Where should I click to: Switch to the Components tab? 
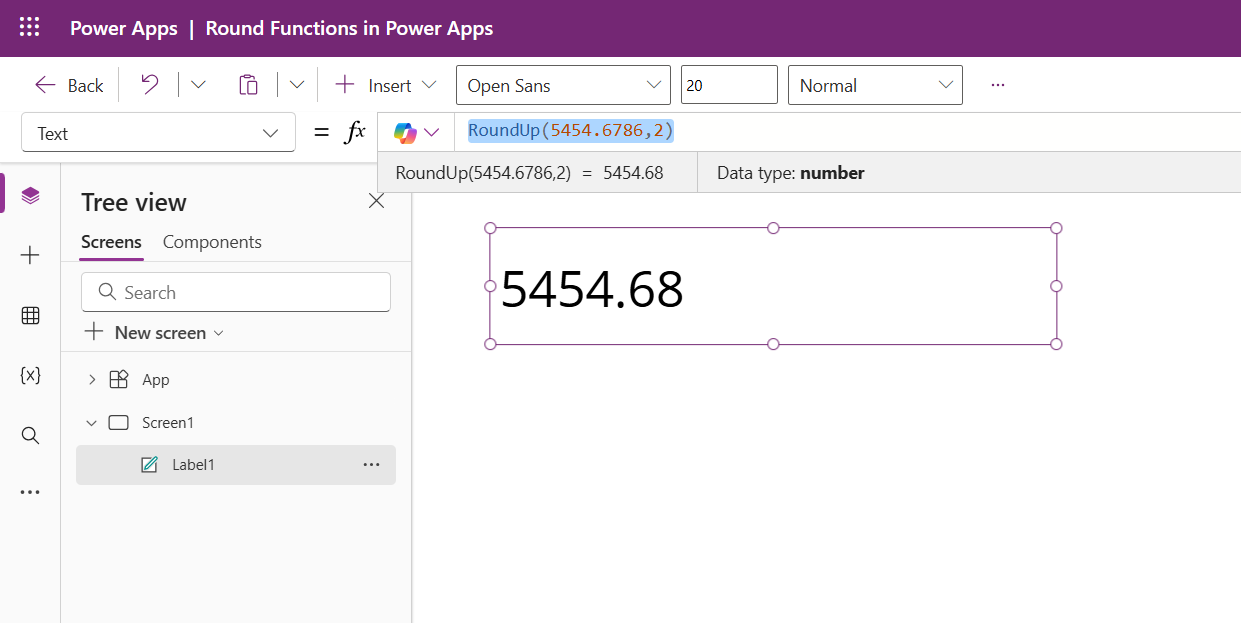pos(212,242)
